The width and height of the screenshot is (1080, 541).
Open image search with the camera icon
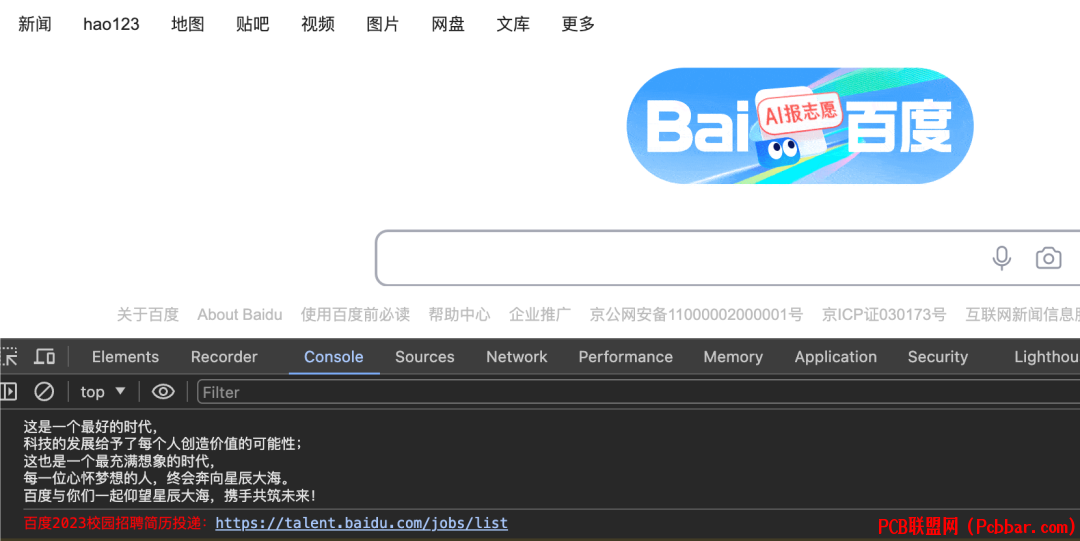(1048, 258)
